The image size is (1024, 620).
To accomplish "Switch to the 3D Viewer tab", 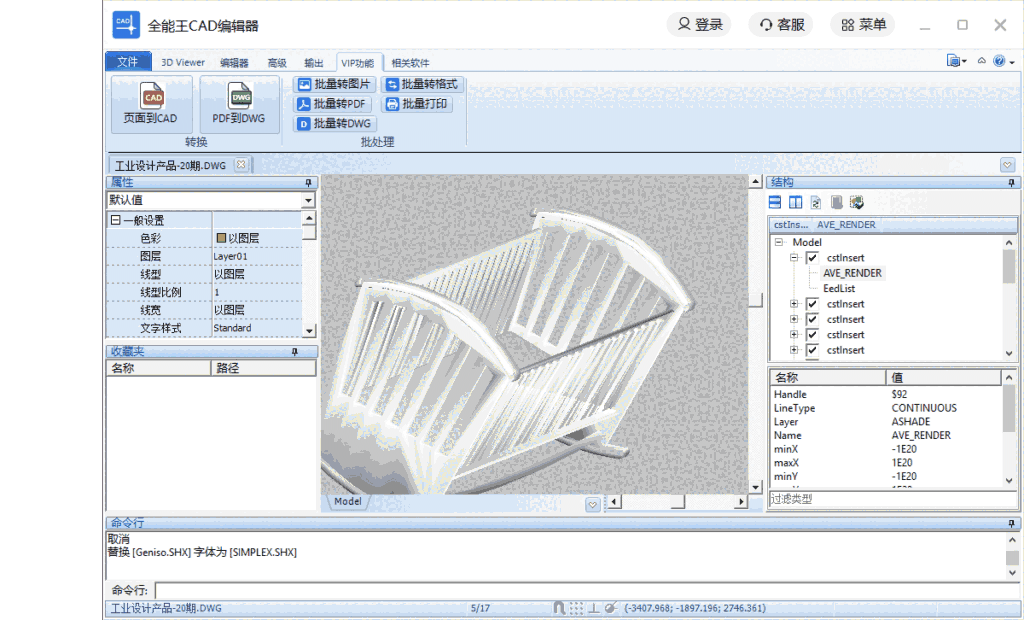I will [x=181, y=61].
